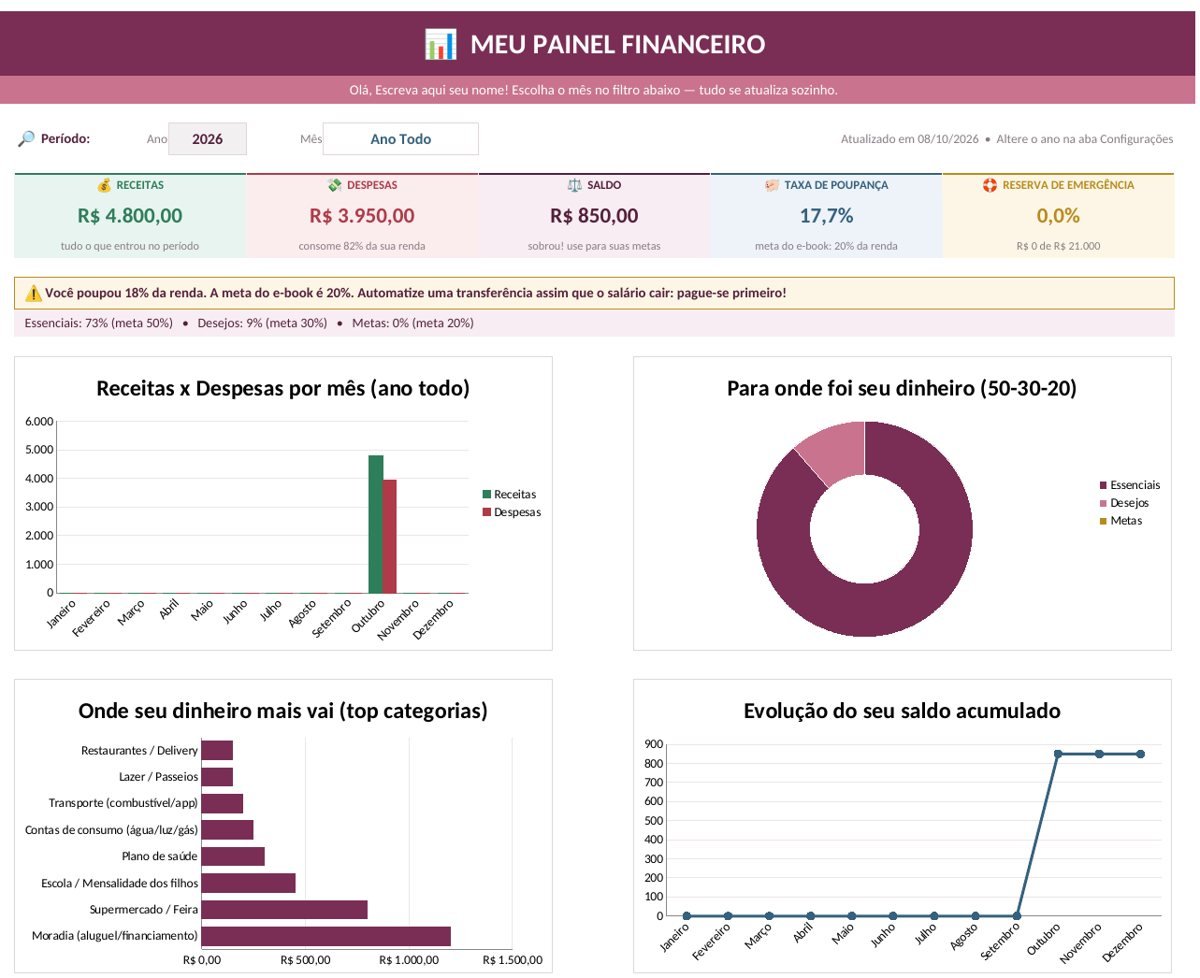
Task: Click the warning triangle alert icon
Action: click(x=33, y=293)
